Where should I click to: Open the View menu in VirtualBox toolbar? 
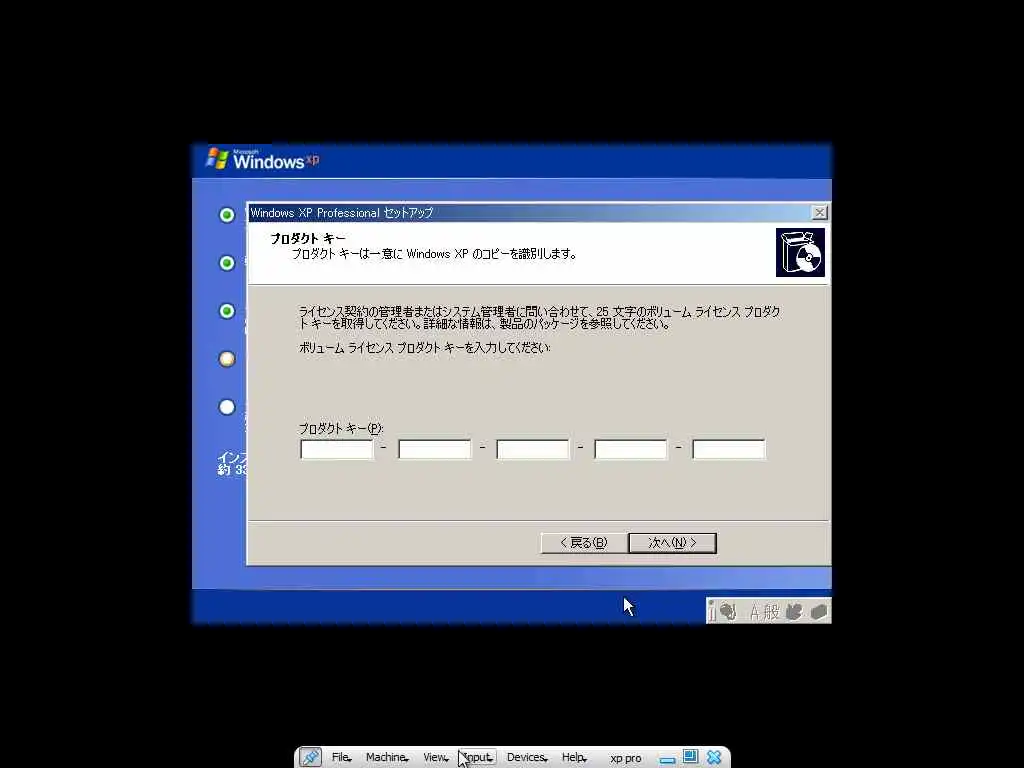point(435,758)
